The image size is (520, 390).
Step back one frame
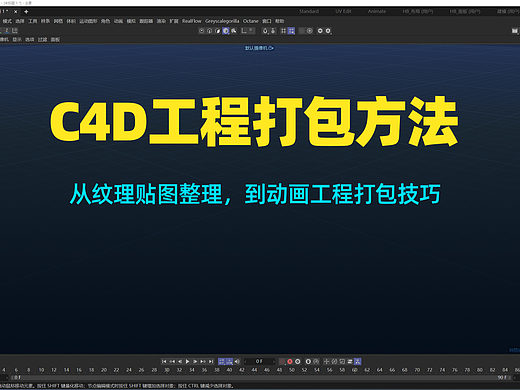tap(180, 361)
